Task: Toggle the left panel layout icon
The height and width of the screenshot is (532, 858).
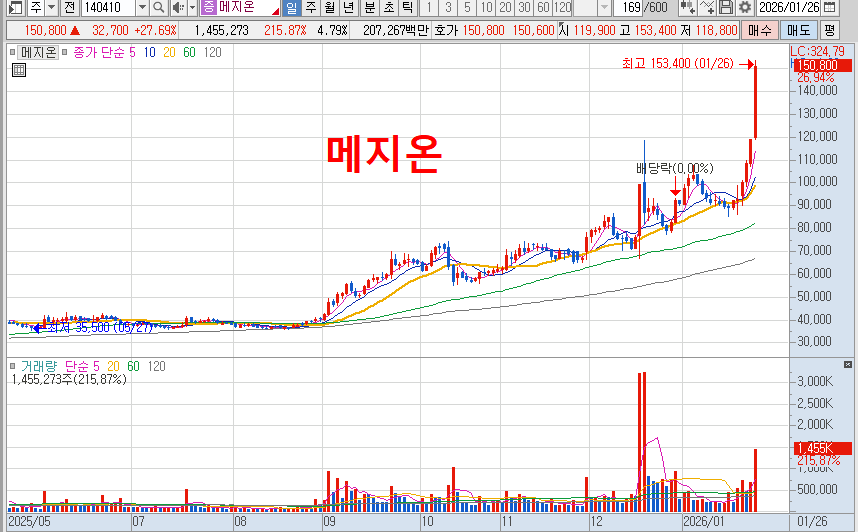Action: (16, 8)
